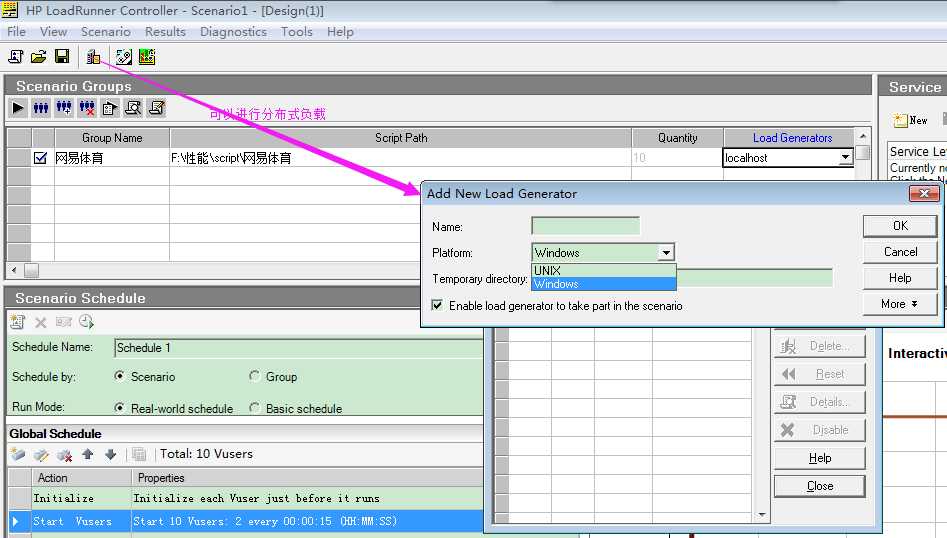Click the Start Time clock icon
Image resolution: width=947 pixels, height=538 pixels.
[x=86, y=322]
